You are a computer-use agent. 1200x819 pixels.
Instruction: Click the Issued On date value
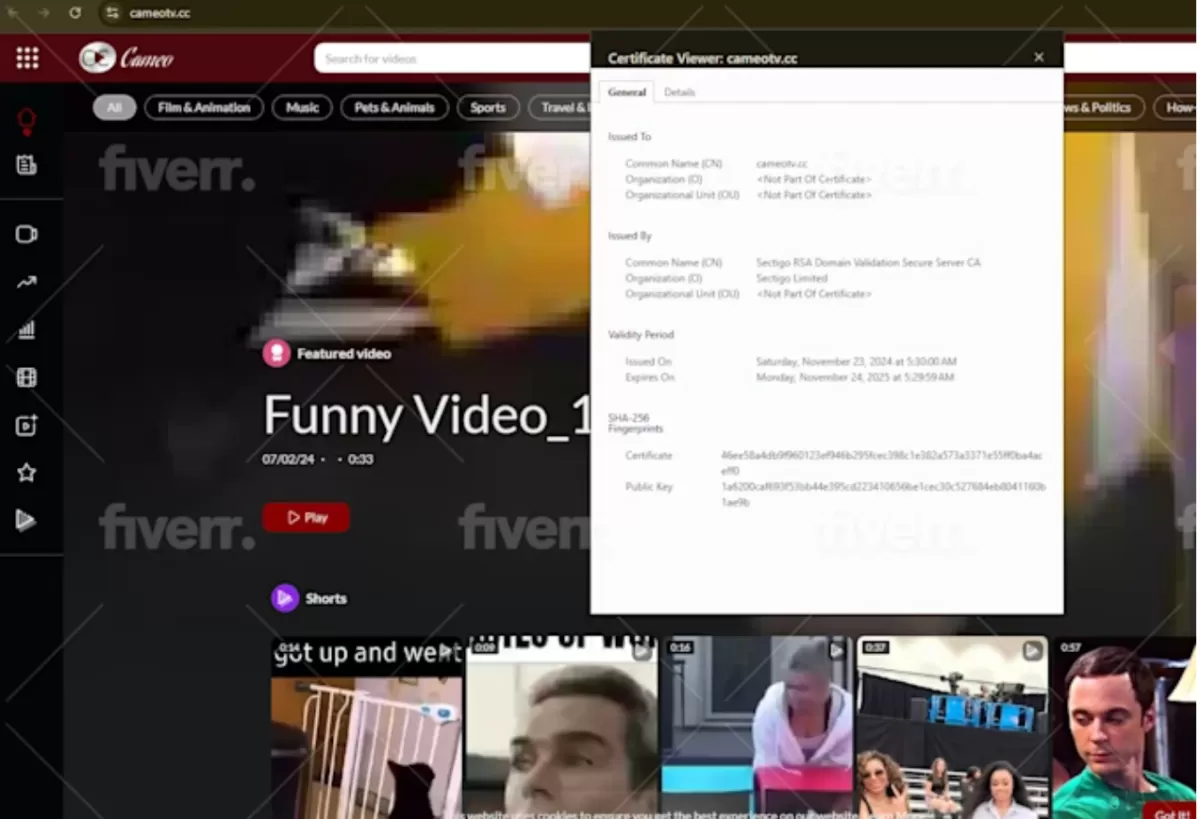pyautogui.click(x=856, y=361)
